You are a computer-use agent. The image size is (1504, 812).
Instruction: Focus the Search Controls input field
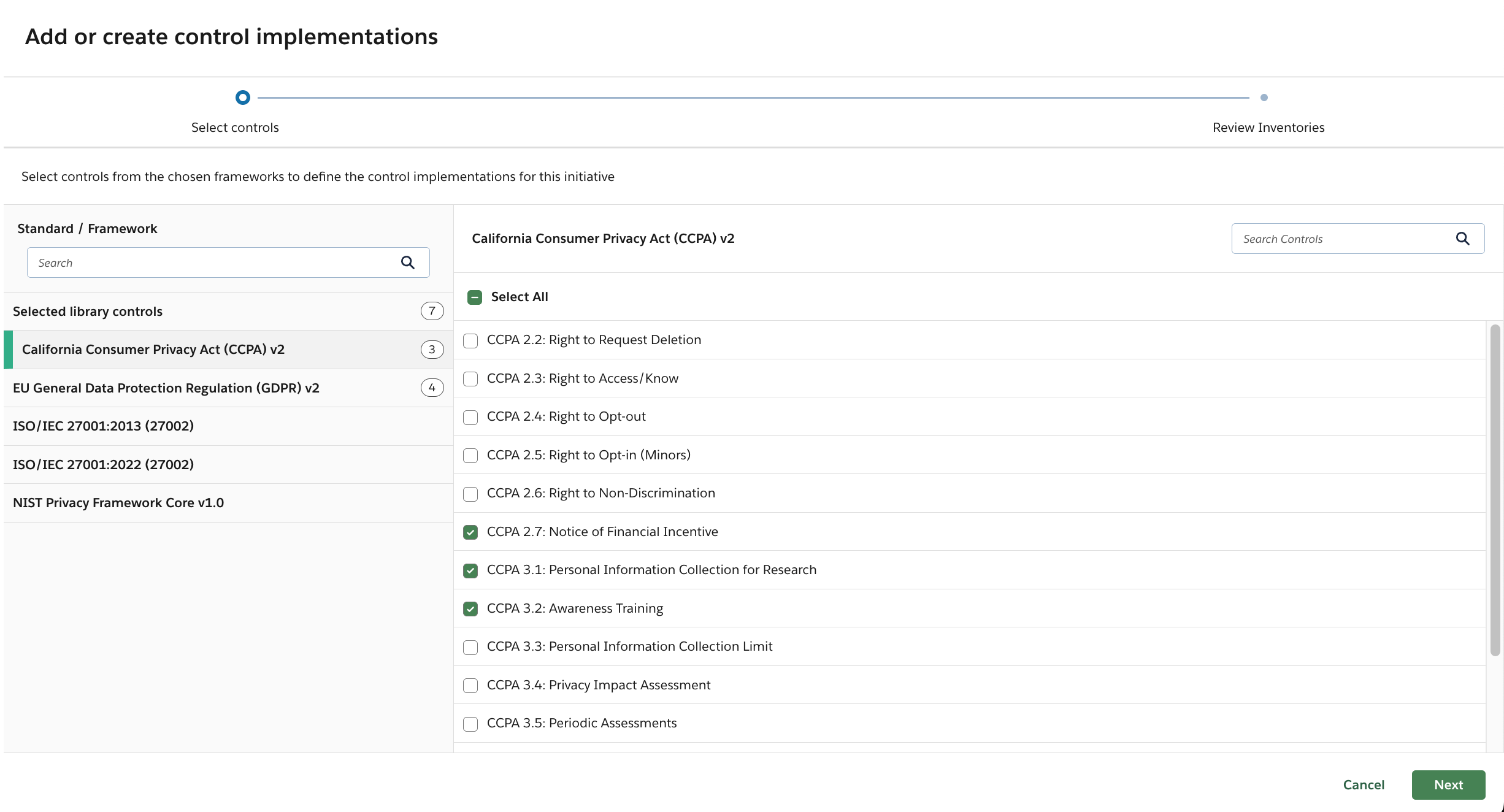coord(1358,239)
